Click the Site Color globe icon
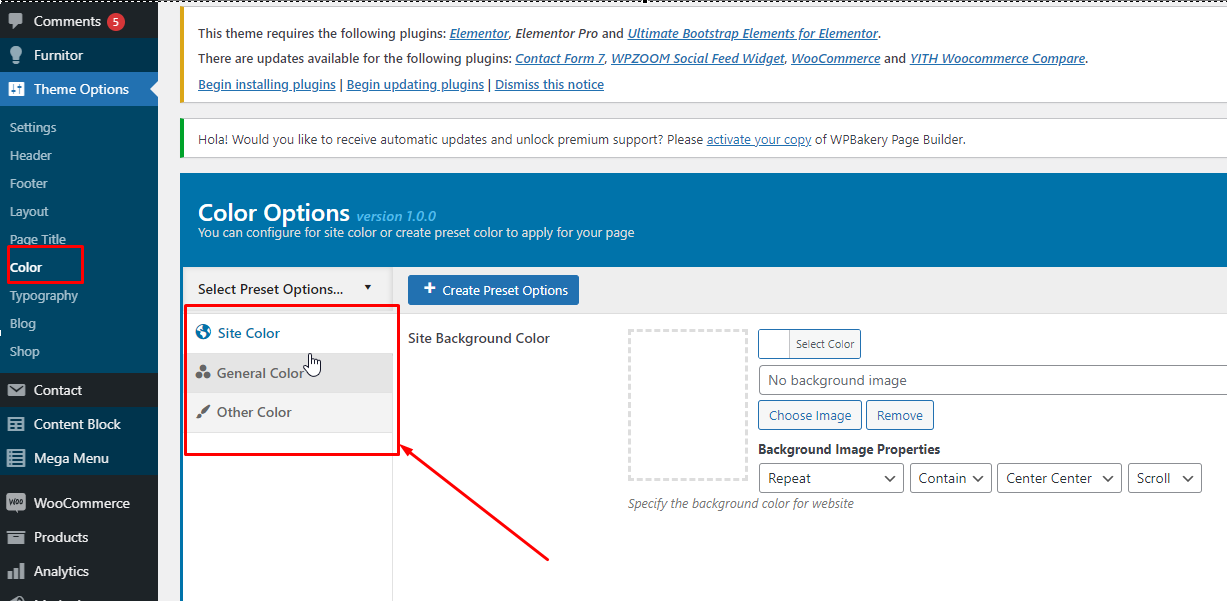Image resolution: width=1227 pixels, height=601 pixels. pyautogui.click(x=204, y=333)
